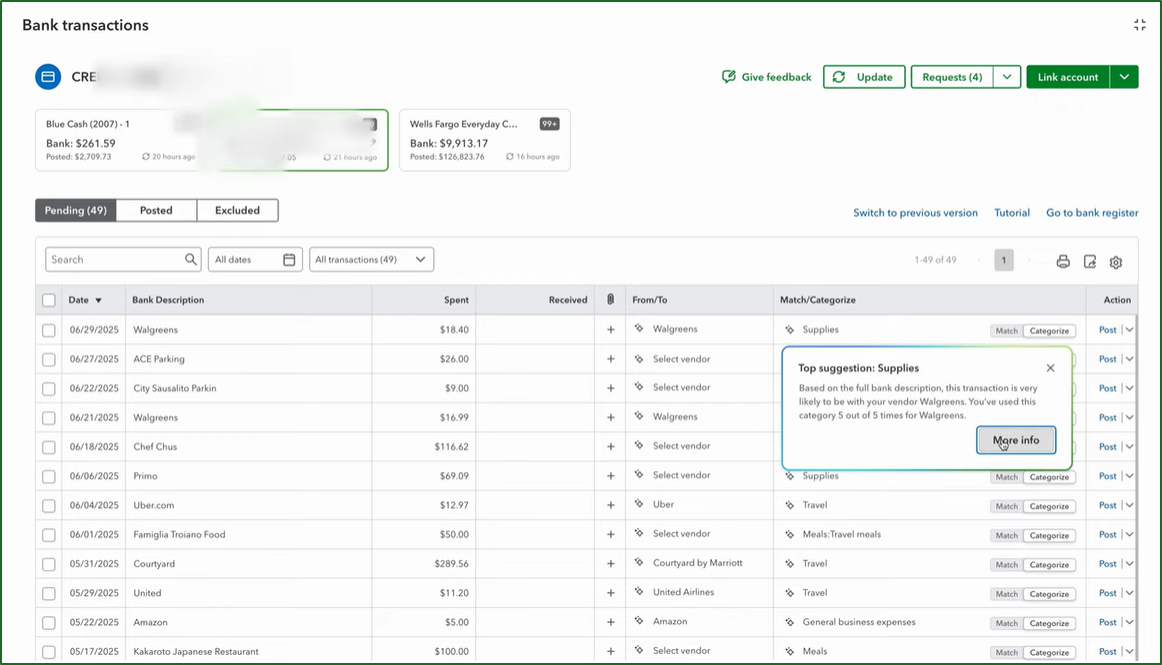Check the Uber.com row checkbox

point(49,506)
